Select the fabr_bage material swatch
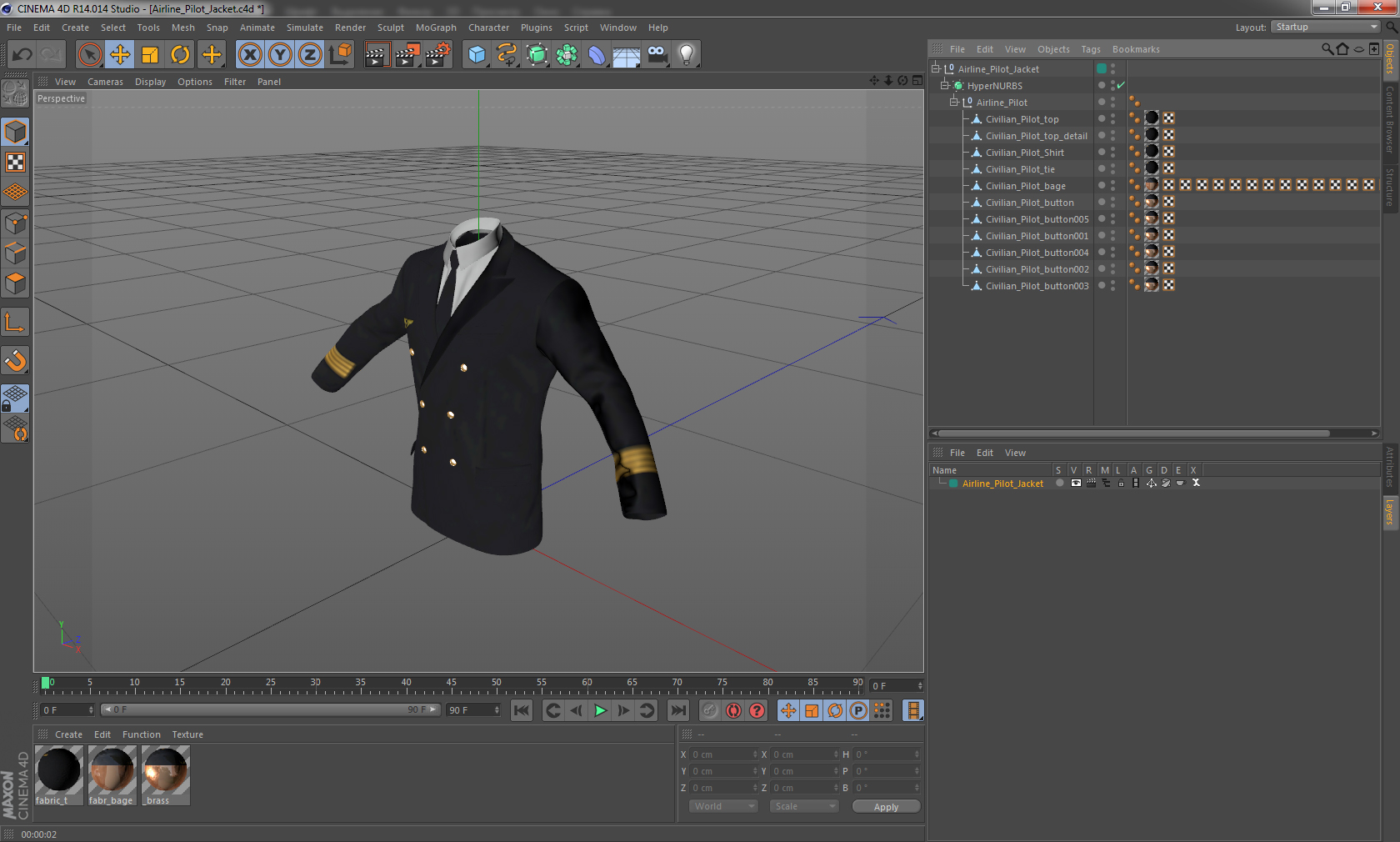1400x842 pixels. (112, 775)
